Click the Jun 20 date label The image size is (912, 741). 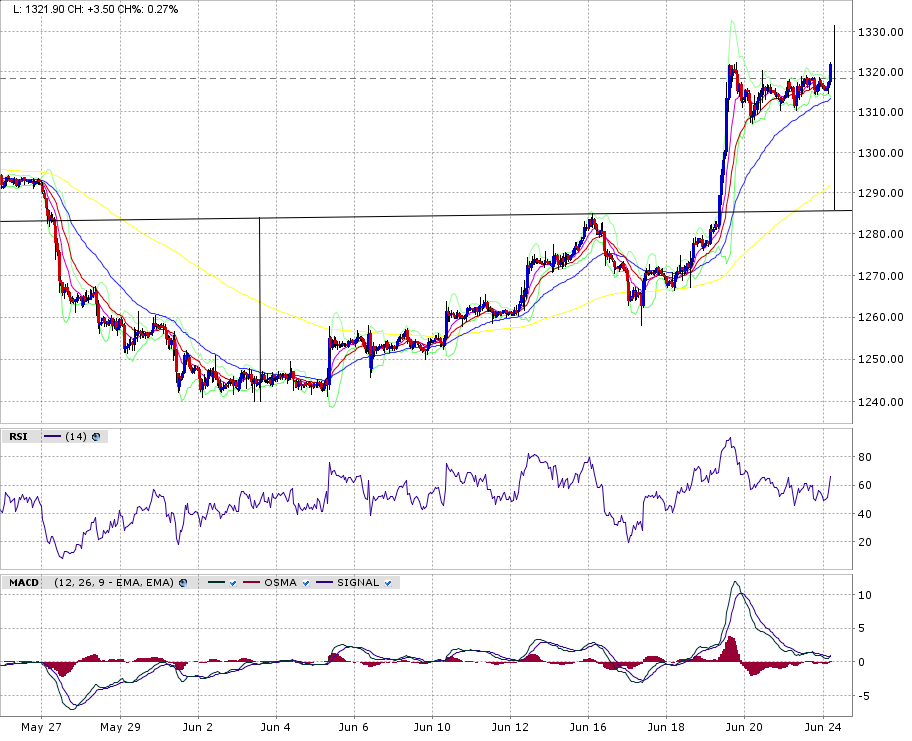coord(744,728)
